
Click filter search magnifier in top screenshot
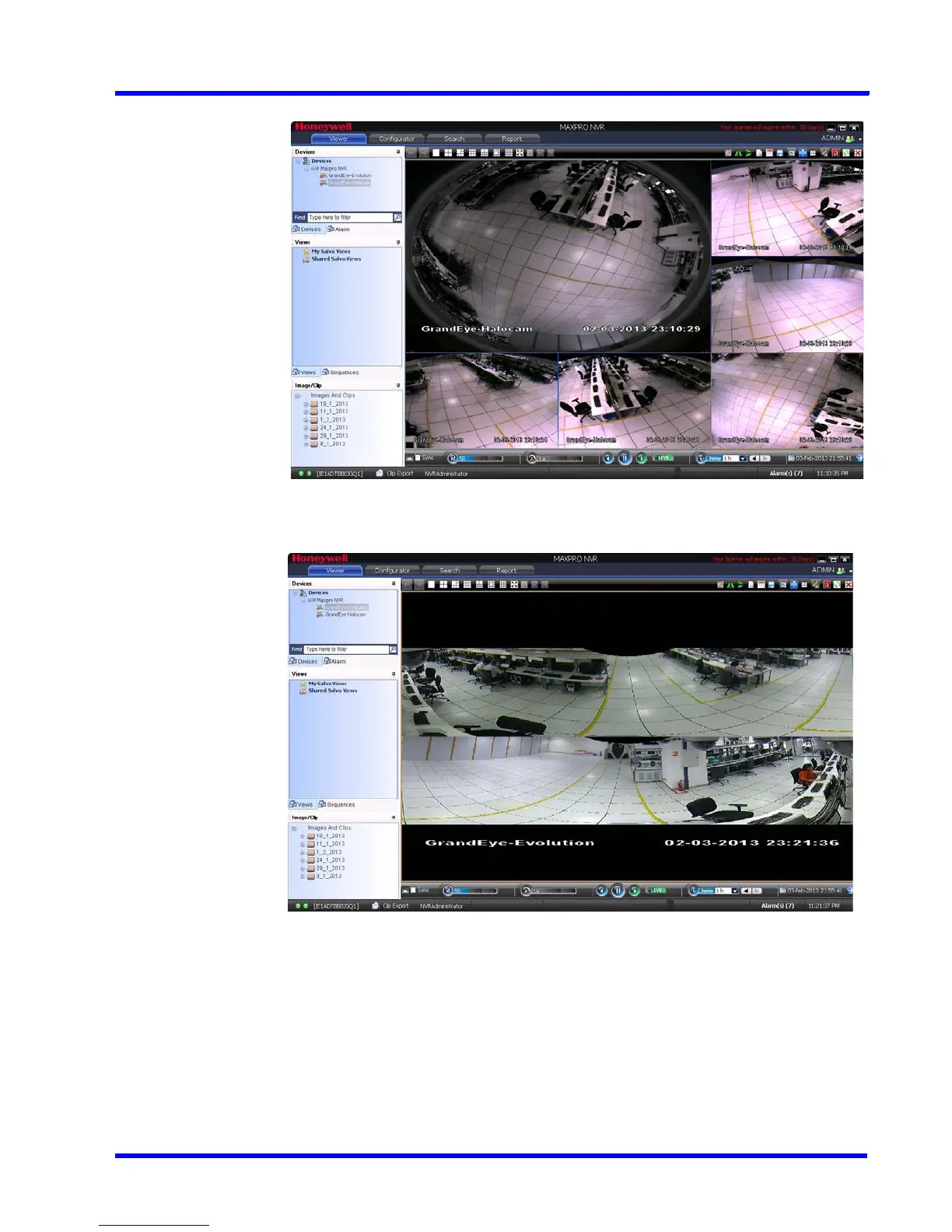[x=397, y=218]
